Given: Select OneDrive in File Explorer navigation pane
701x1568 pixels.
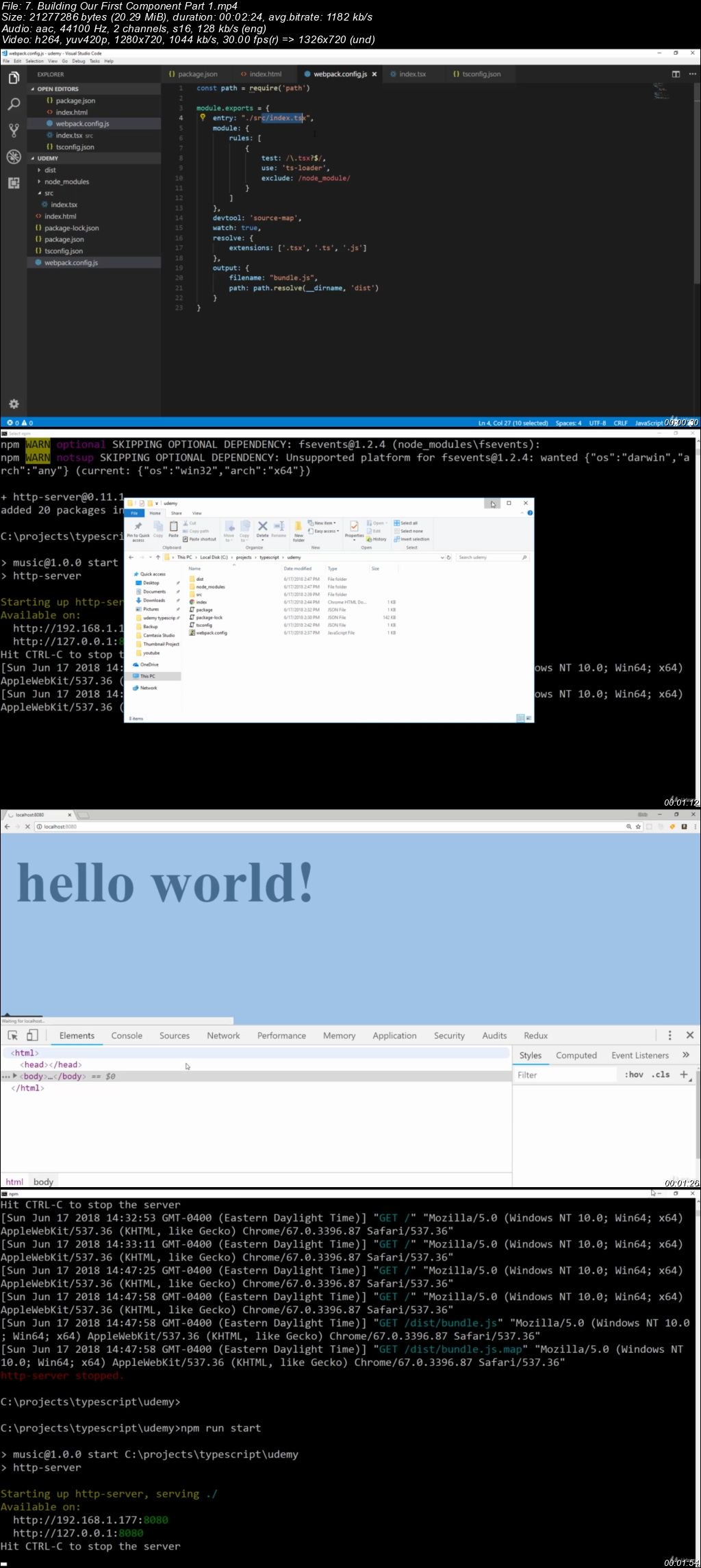Looking at the screenshot, I should pos(146,664).
